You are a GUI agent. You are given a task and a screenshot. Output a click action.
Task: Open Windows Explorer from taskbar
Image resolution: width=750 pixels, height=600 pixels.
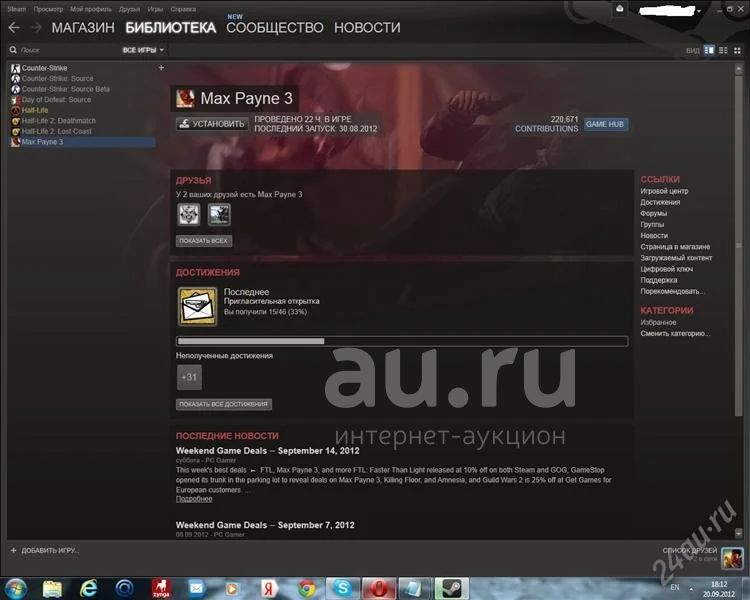click(52, 589)
